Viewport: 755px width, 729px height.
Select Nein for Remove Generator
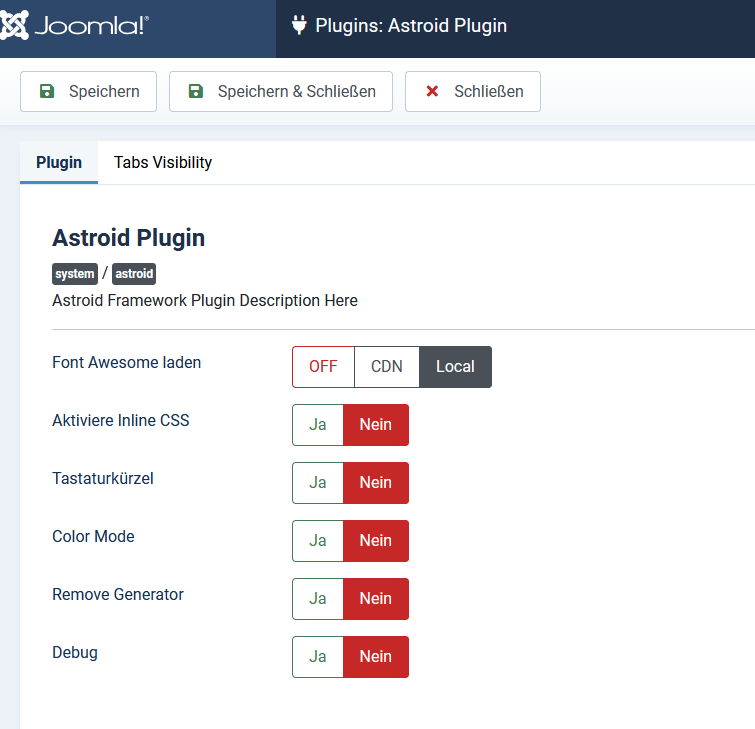pos(376,599)
